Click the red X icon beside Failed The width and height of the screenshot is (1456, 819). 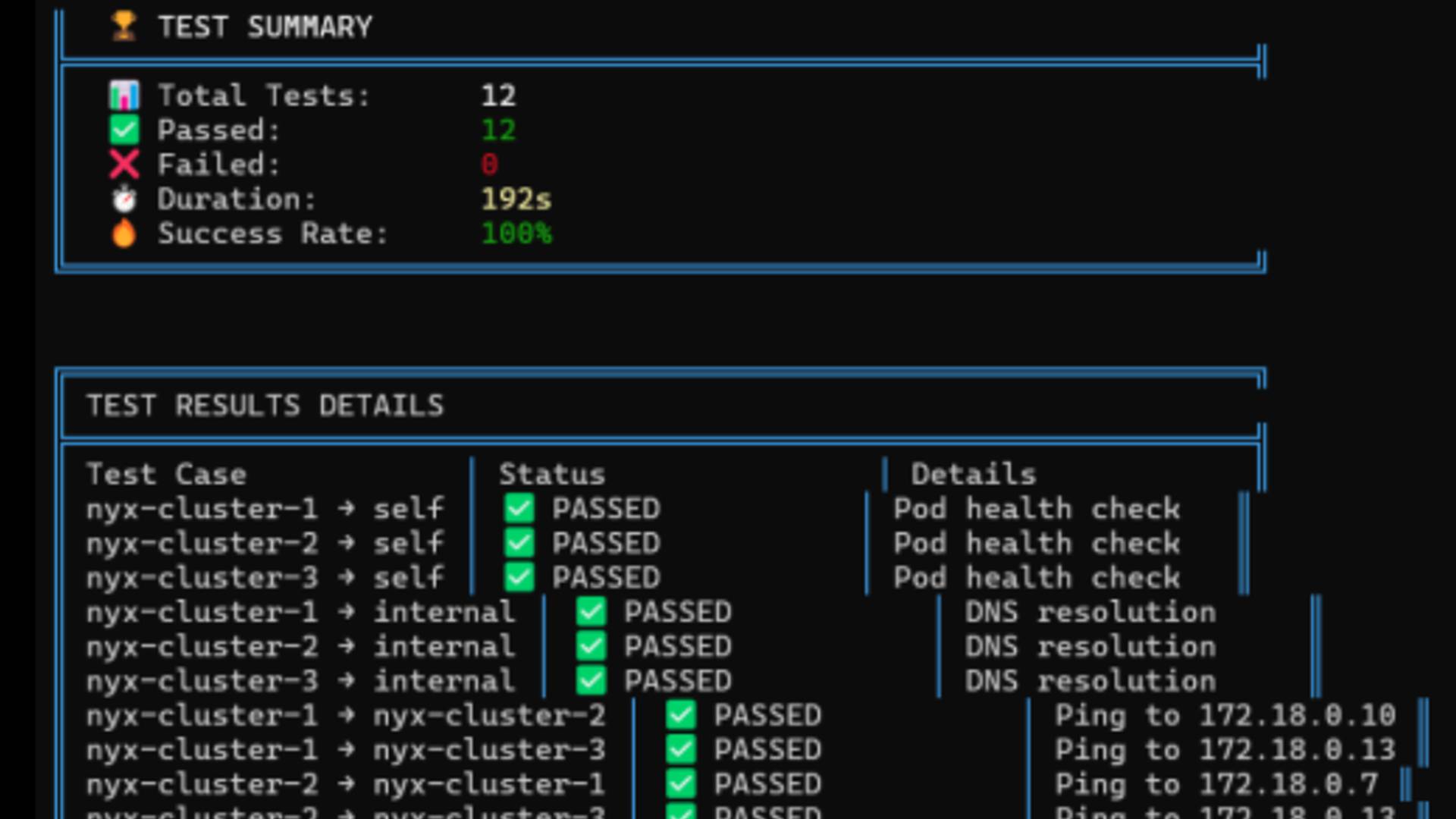pyautogui.click(x=124, y=165)
